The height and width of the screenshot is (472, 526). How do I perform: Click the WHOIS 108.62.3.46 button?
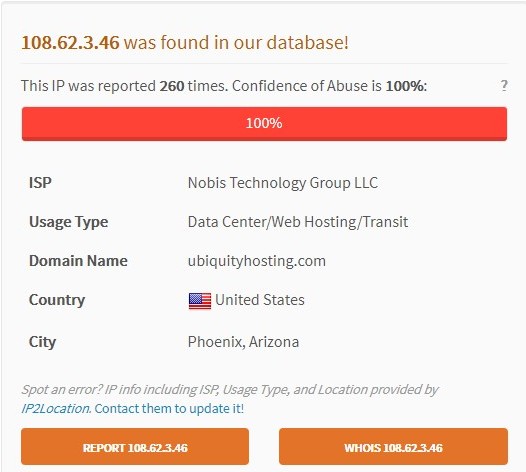coord(393,447)
